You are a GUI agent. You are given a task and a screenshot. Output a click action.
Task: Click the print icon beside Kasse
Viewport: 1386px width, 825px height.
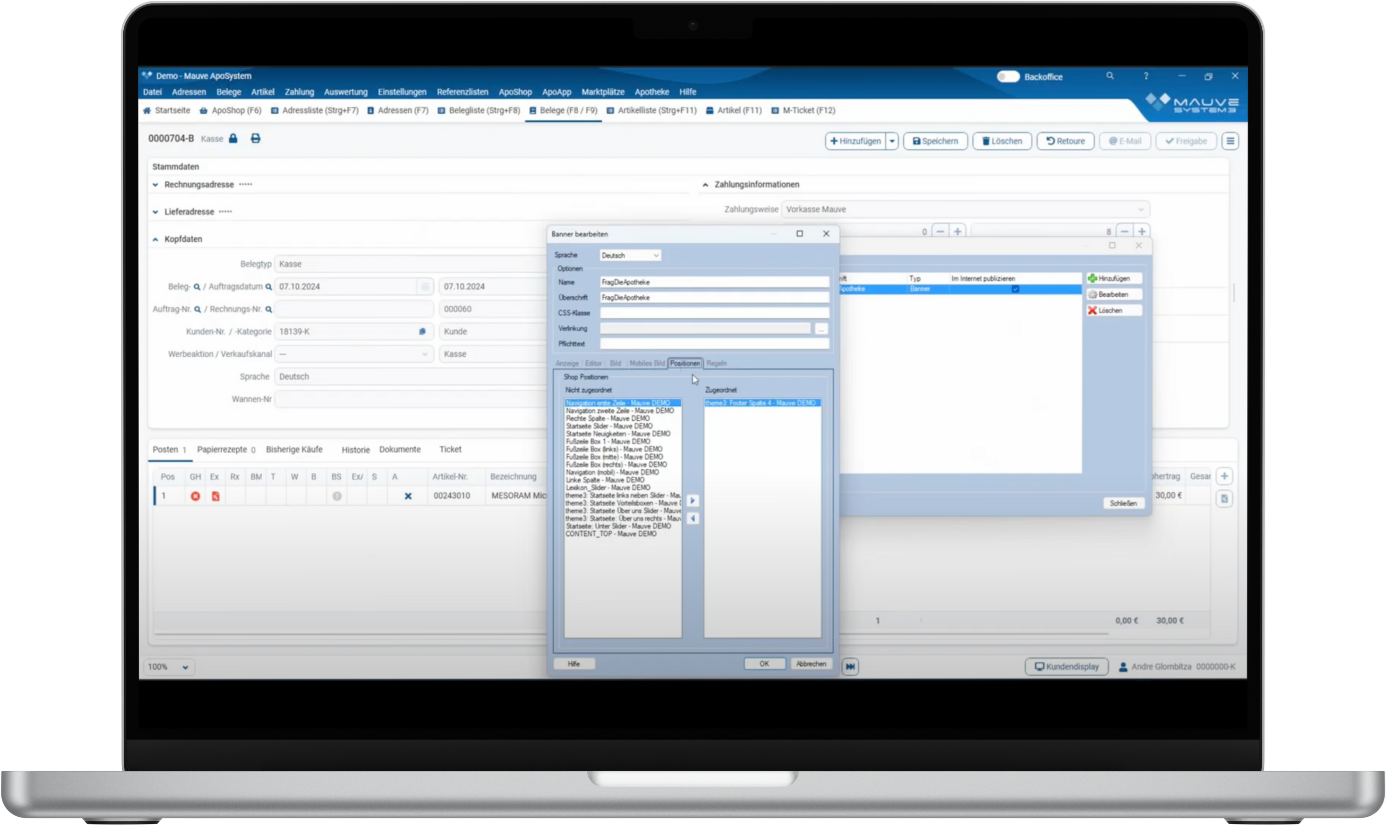pyautogui.click(x=255, y=139)
